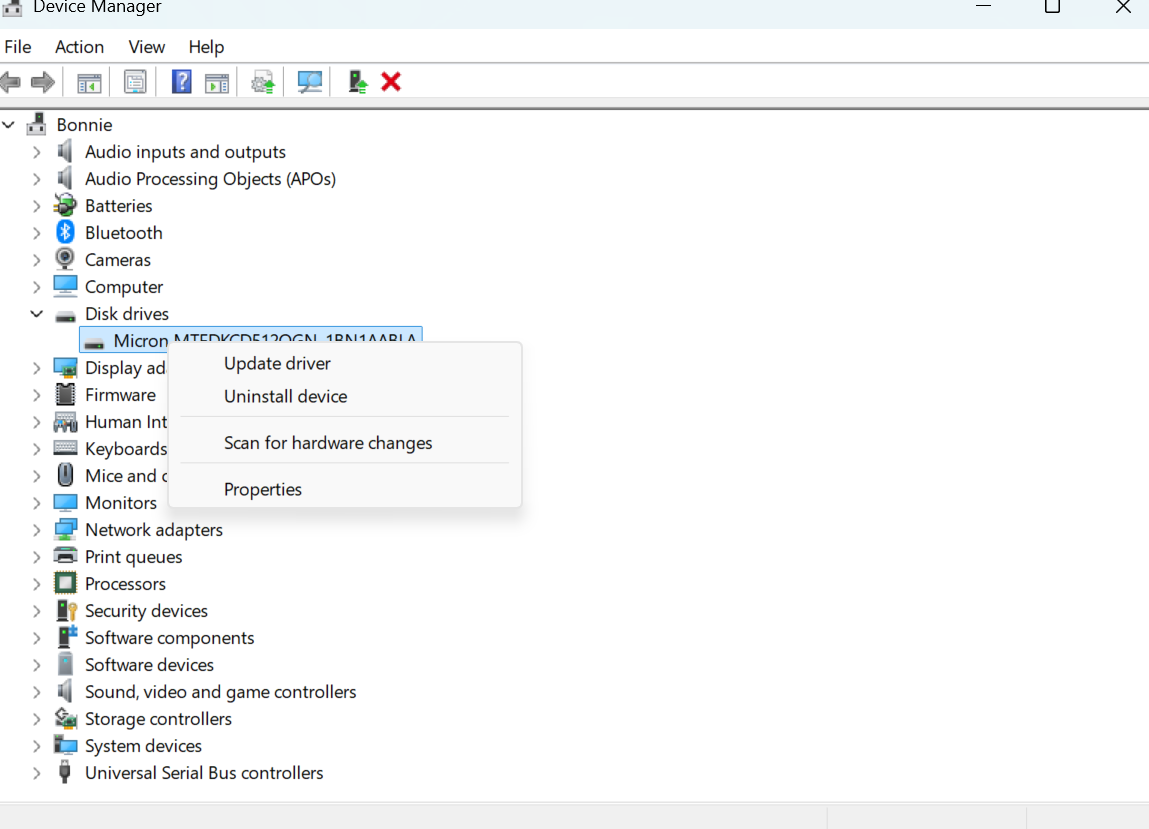The image size is (1149, 829).
Task: Click the Show/Hide Console Tree toolbar icon
Action: [x=89, y=82]
